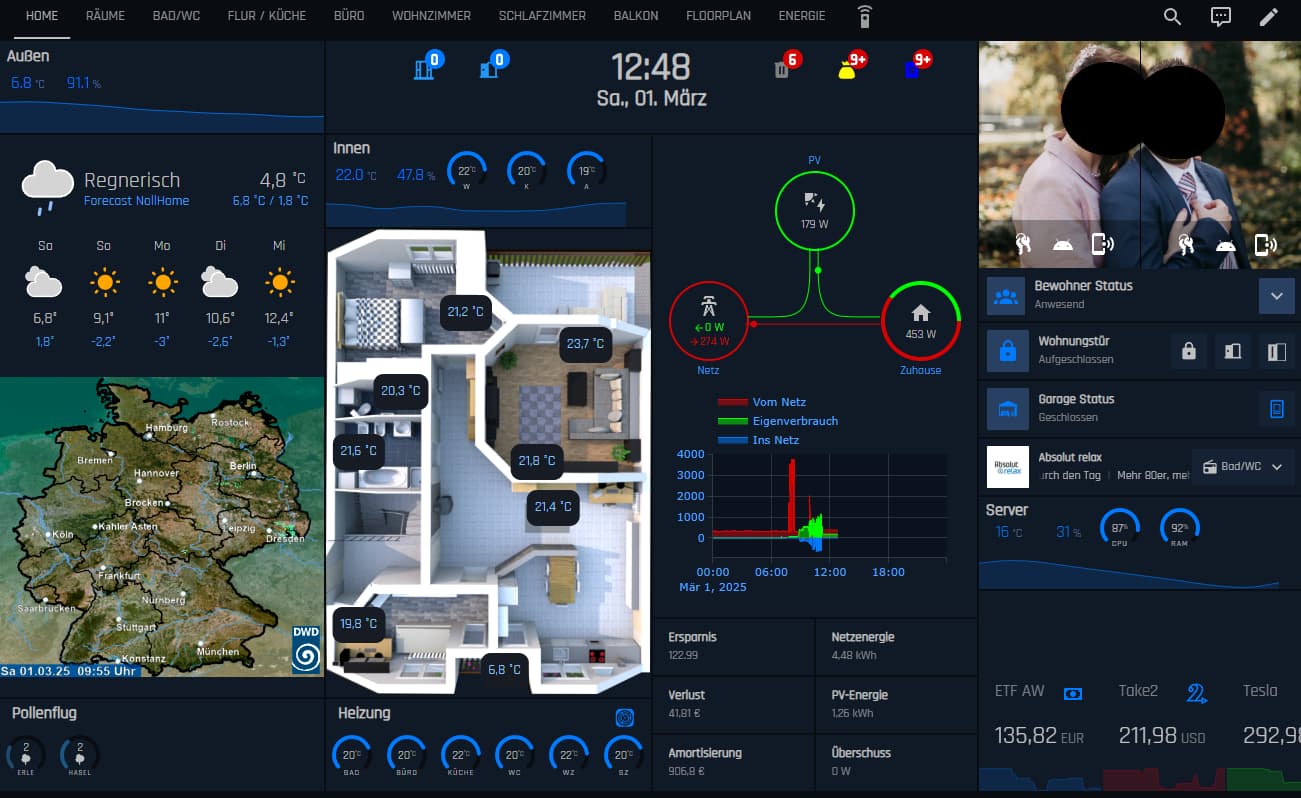
Task: Click the pencil edit dashboard icon
Action: [1269, 17]
